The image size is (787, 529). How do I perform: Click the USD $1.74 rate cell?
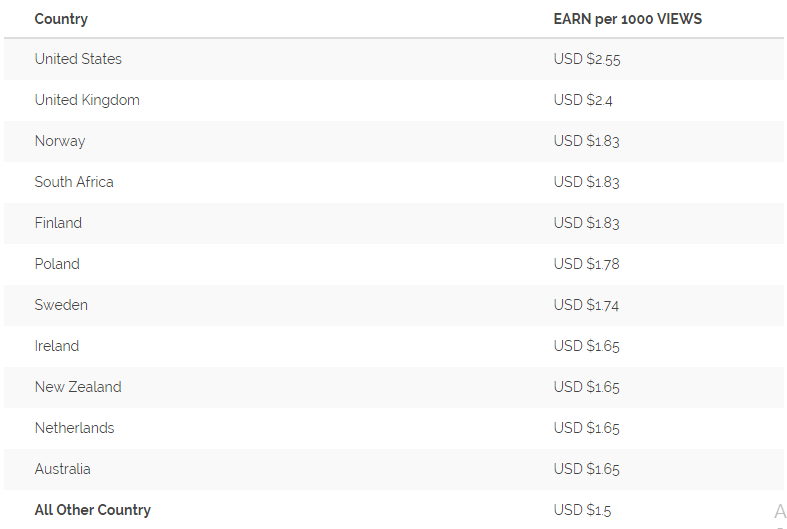click(586, 305)
